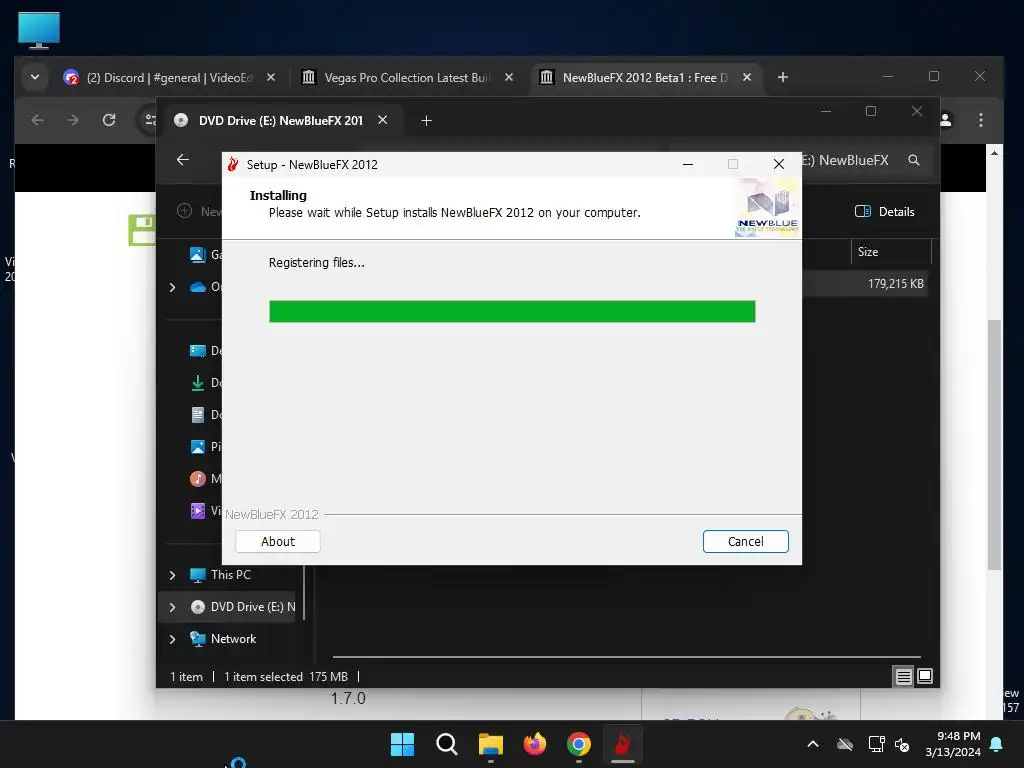Viewport: 1024px width, 768px height.
Task: Open the taskbar clock and date
Action: coord(953,744)
